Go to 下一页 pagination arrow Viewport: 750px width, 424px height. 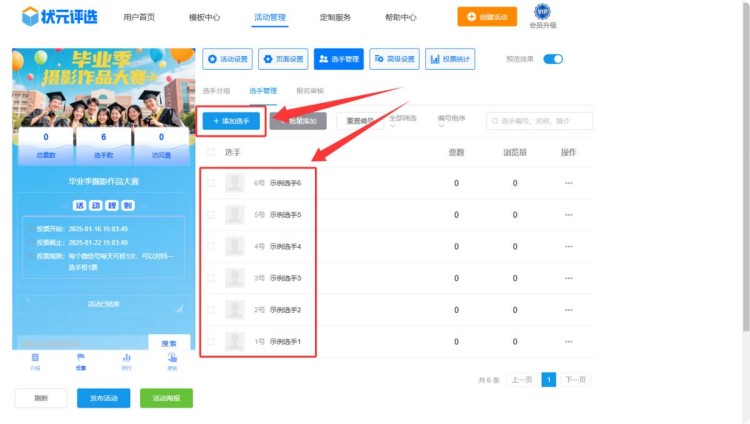point(574,380)
